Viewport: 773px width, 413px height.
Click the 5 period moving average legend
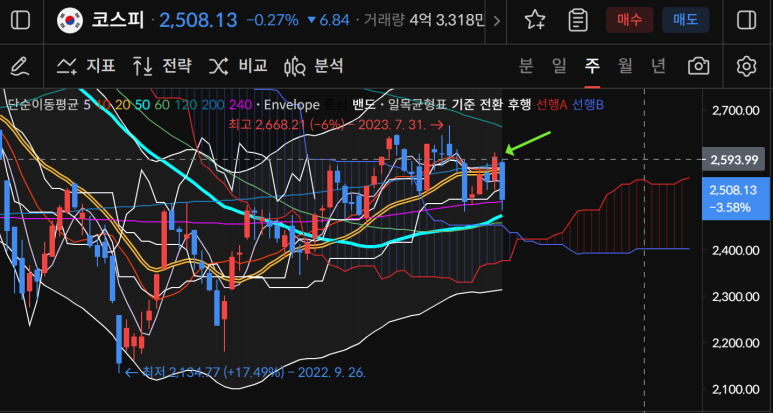[87, 104]
